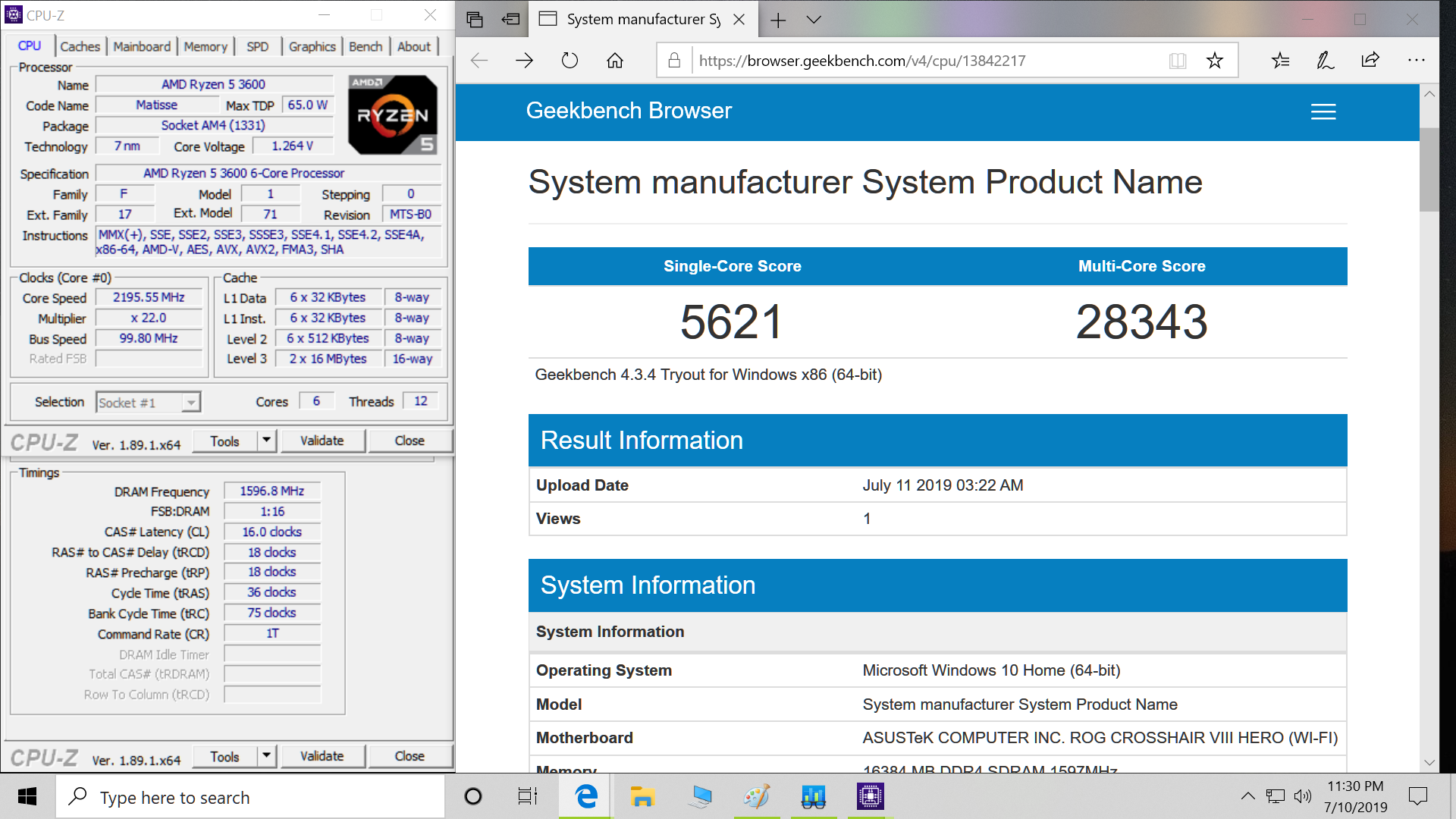The height and width of the screenshot is (819, 1456).
Task: Open the network status tray icon
Action: pos(1276,796)
